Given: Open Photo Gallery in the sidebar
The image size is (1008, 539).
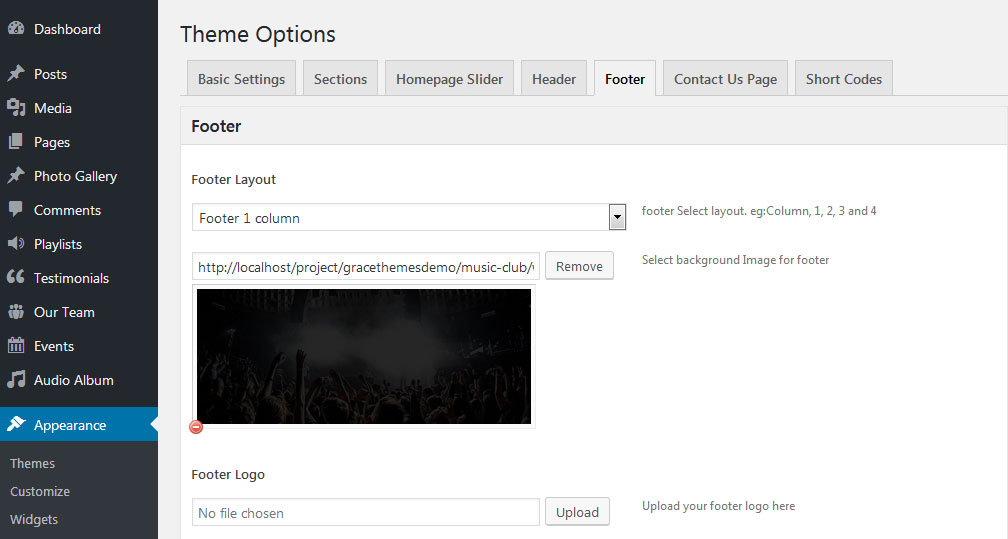Looking at the screenshot, I should click(x=78, y=176).
